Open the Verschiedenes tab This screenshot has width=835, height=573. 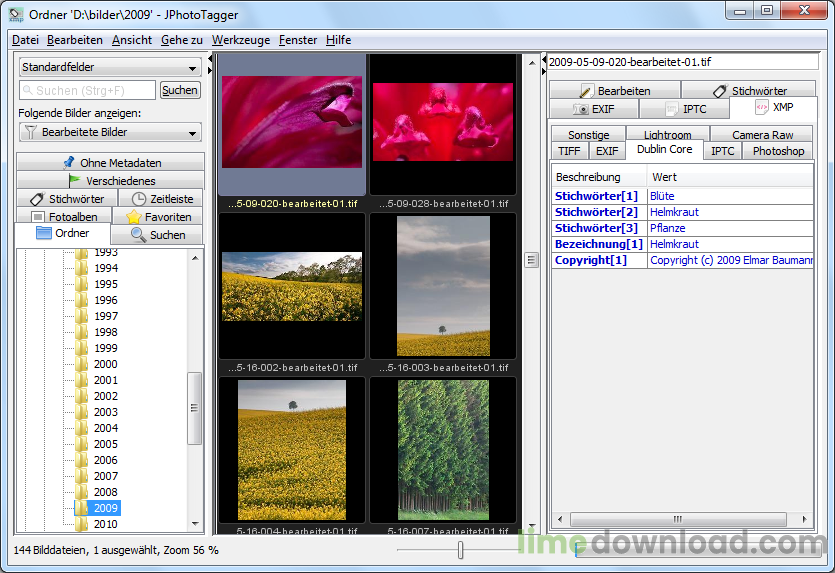click(x=110, y=181)
